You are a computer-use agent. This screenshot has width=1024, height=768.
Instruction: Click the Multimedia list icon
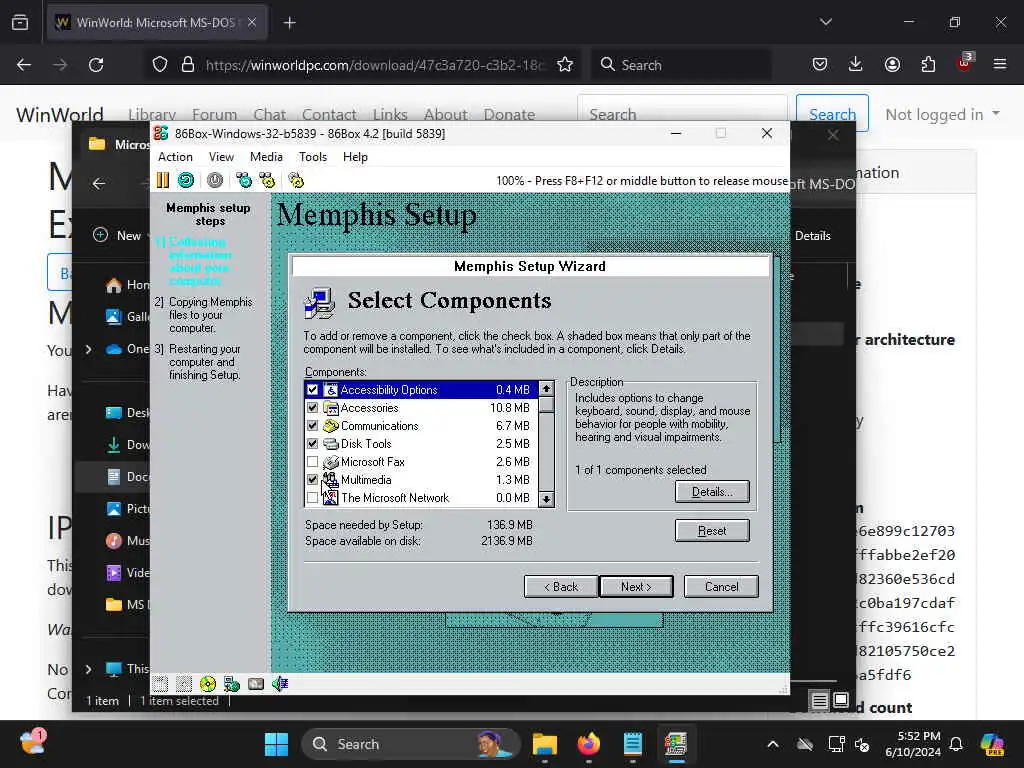[x=330, y=480]
